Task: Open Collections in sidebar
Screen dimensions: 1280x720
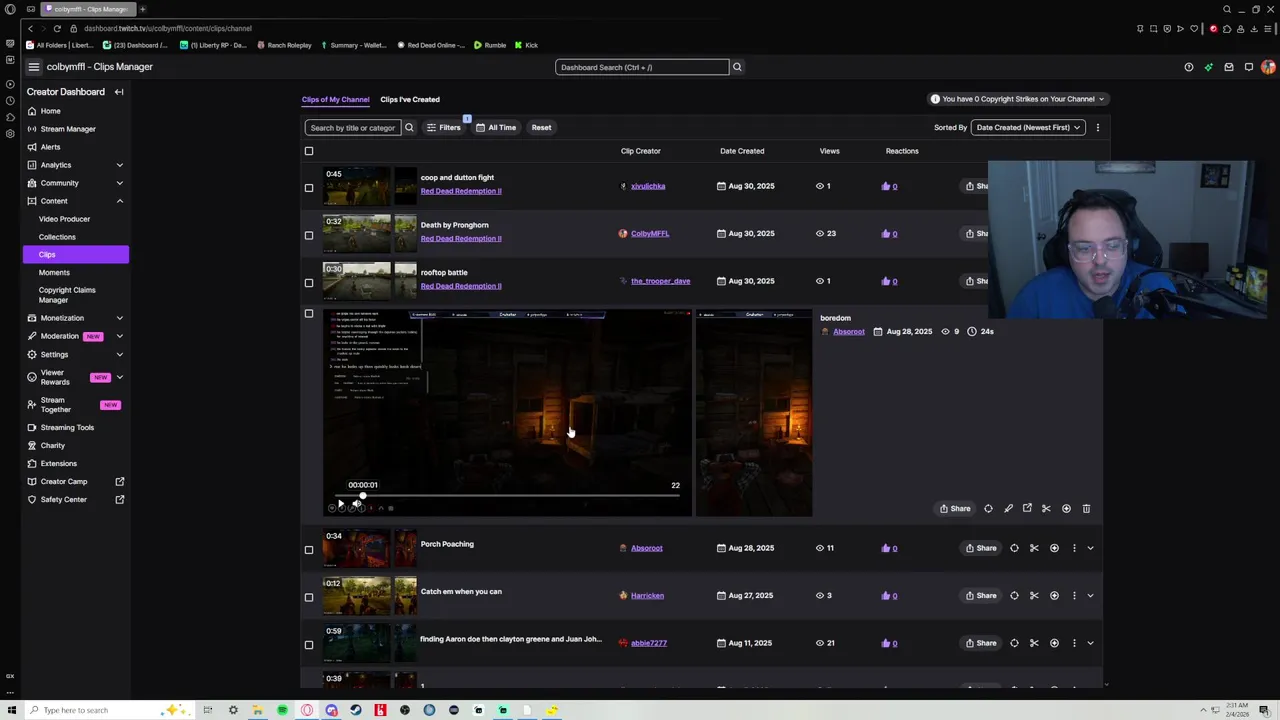Action: 57,237
